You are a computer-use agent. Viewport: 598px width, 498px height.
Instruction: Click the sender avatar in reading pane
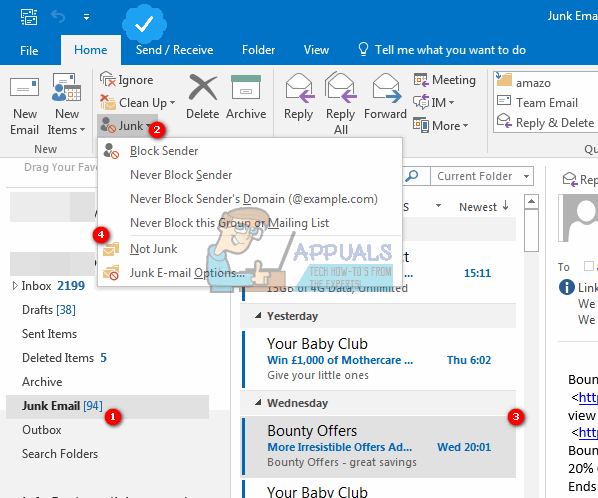point(578,218)
